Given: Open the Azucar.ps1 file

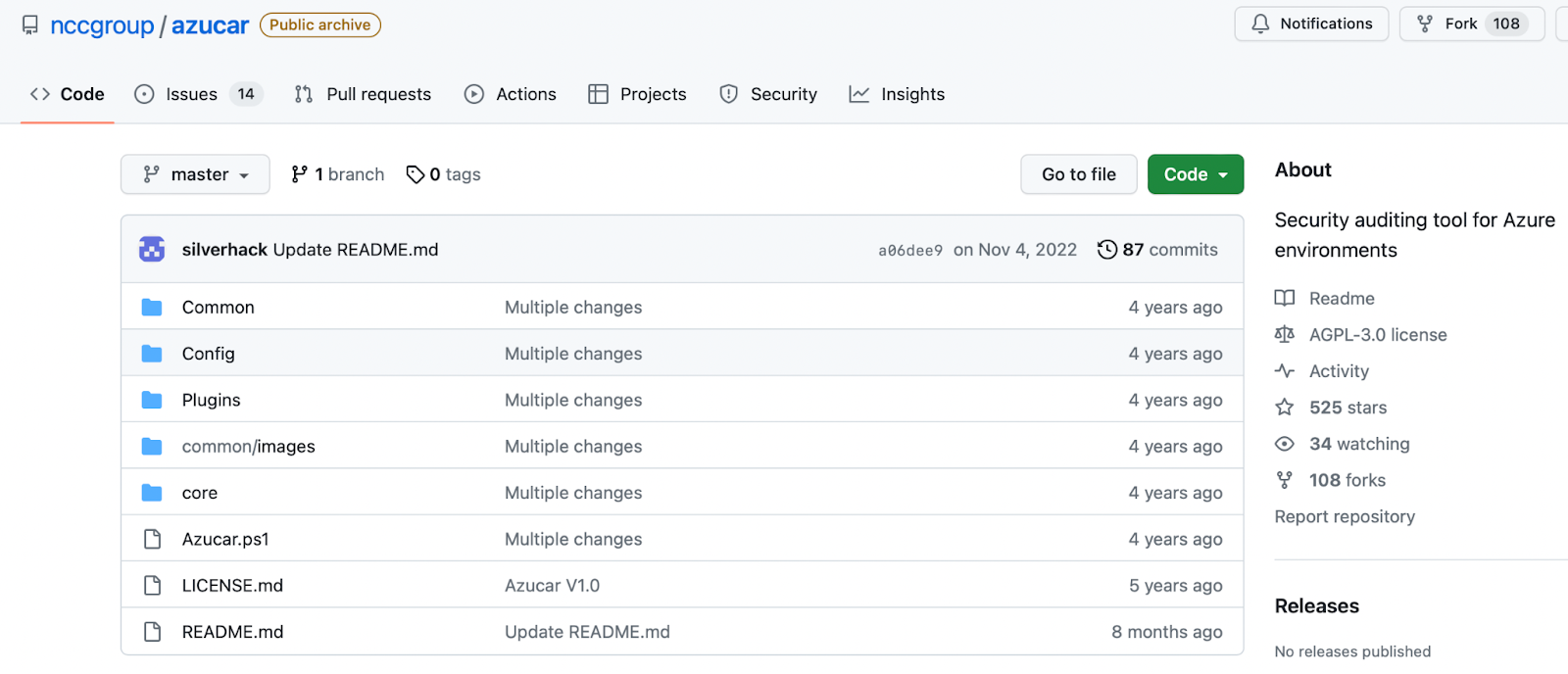Looking at the screenshot, I should coord(225,539).
